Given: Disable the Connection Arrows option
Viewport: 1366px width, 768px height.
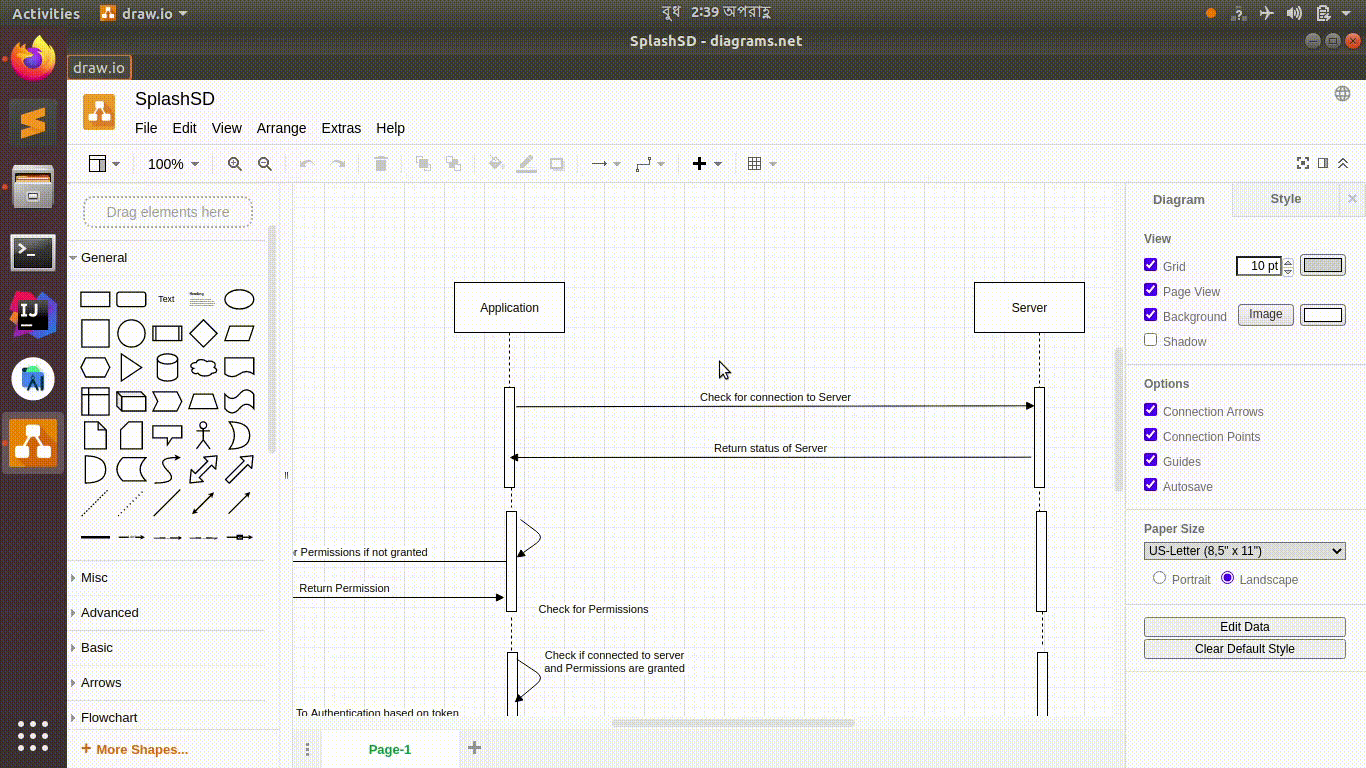Looking at the screenshot, I should 1150,409.
